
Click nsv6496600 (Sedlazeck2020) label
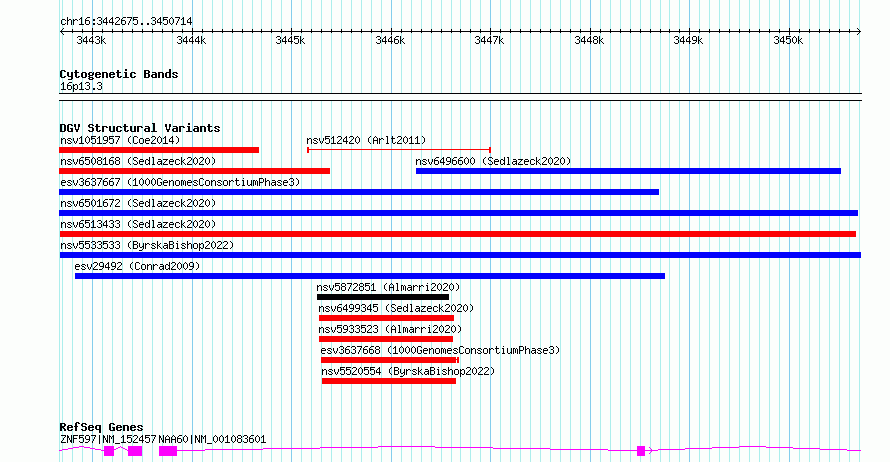(x=493, y=161)
